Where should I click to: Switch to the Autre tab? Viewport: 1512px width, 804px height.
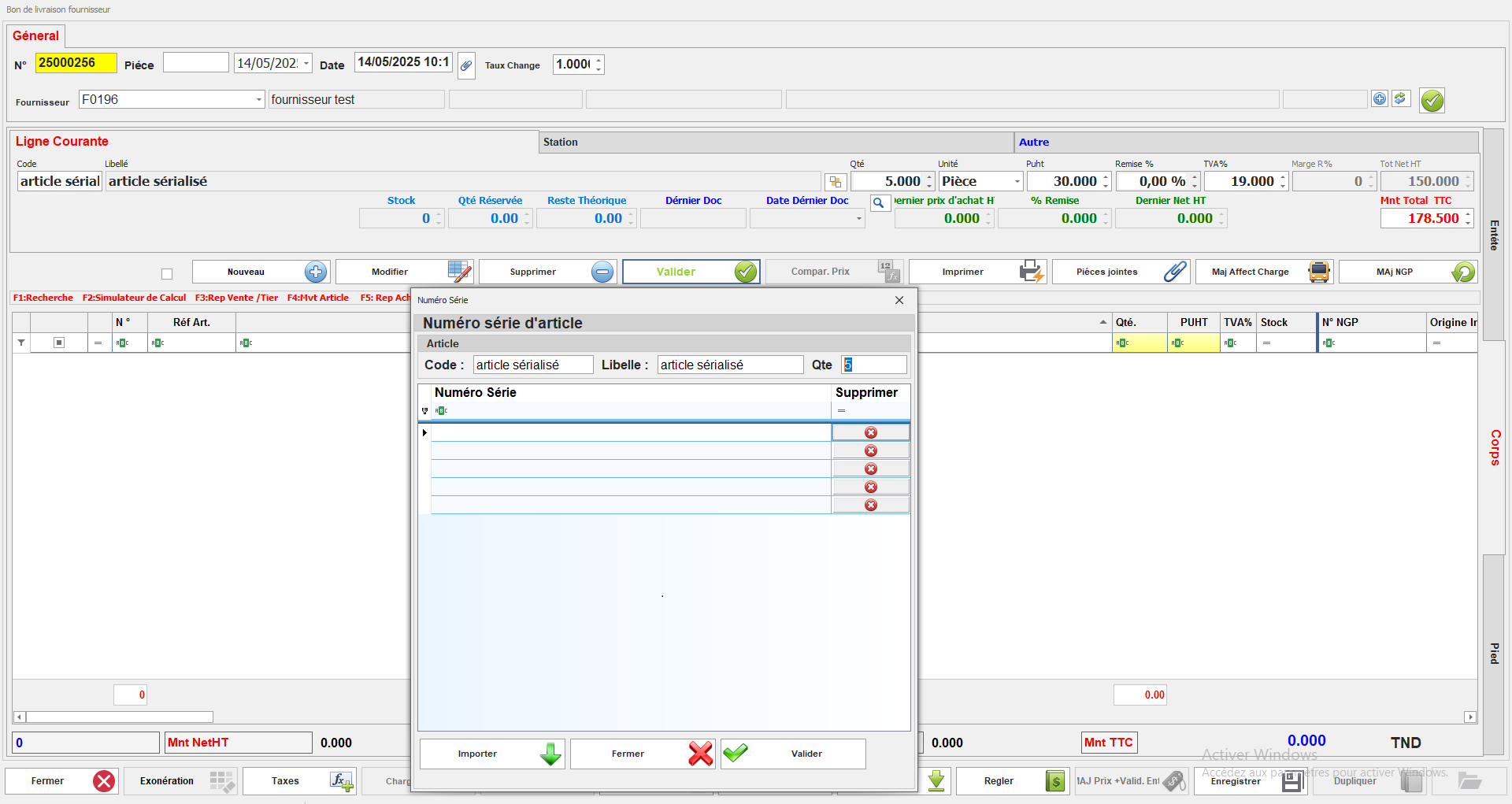coord(1034,143)
